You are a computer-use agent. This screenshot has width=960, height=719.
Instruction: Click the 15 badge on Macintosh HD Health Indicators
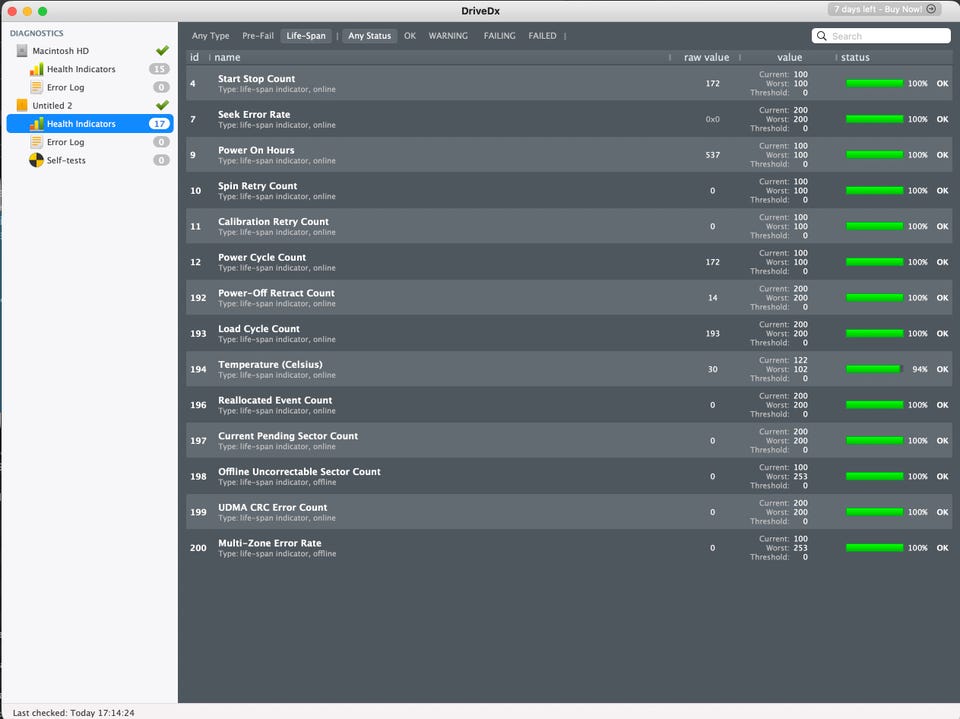pyautogui.click(x=160, y=69)
